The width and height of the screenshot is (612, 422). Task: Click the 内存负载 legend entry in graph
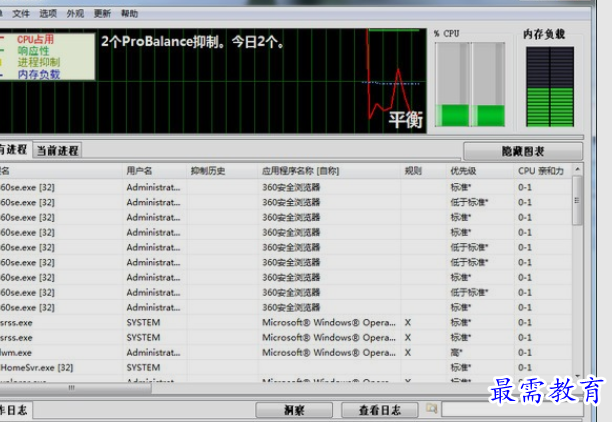[39, 74]
